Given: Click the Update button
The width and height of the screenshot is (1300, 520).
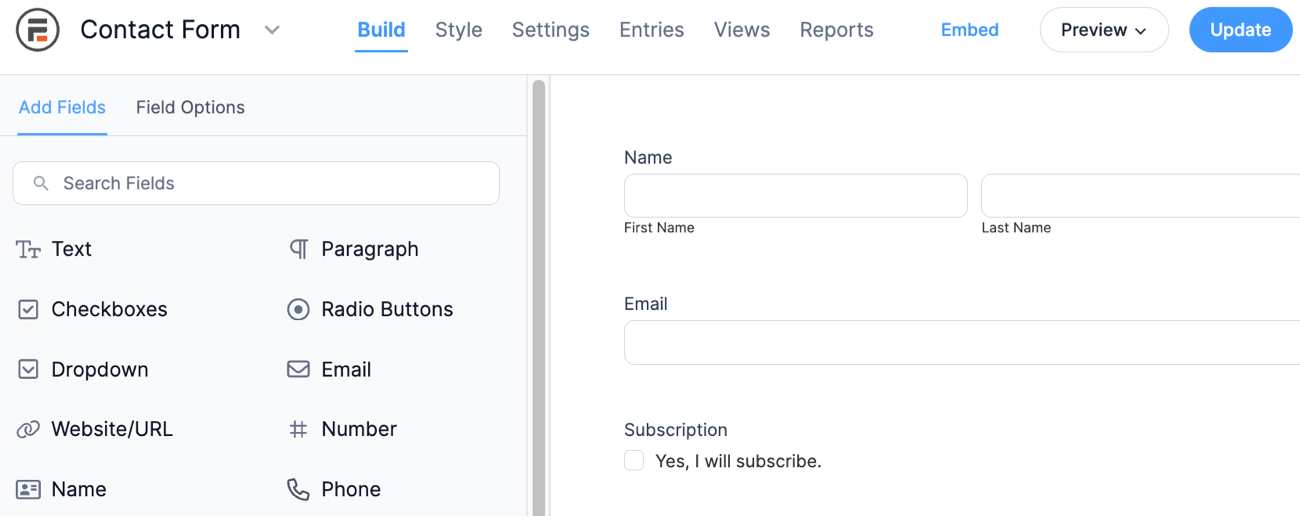Looking at the screenshot, I should click(1240, 30).
